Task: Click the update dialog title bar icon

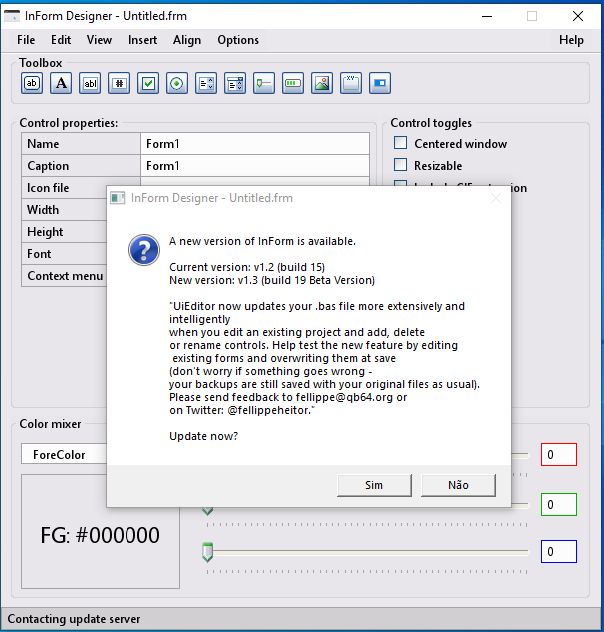Action: pyautogui.click(x=118, y=198)
